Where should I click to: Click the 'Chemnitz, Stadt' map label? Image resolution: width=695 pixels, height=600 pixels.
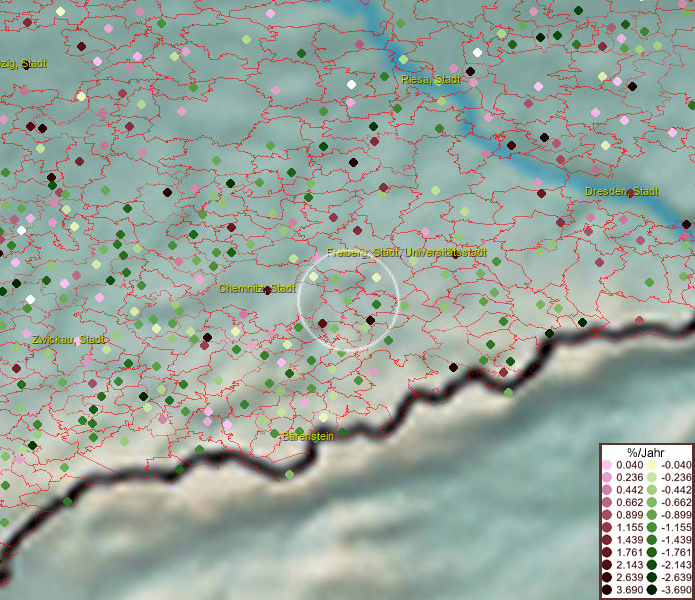point(257,288)
